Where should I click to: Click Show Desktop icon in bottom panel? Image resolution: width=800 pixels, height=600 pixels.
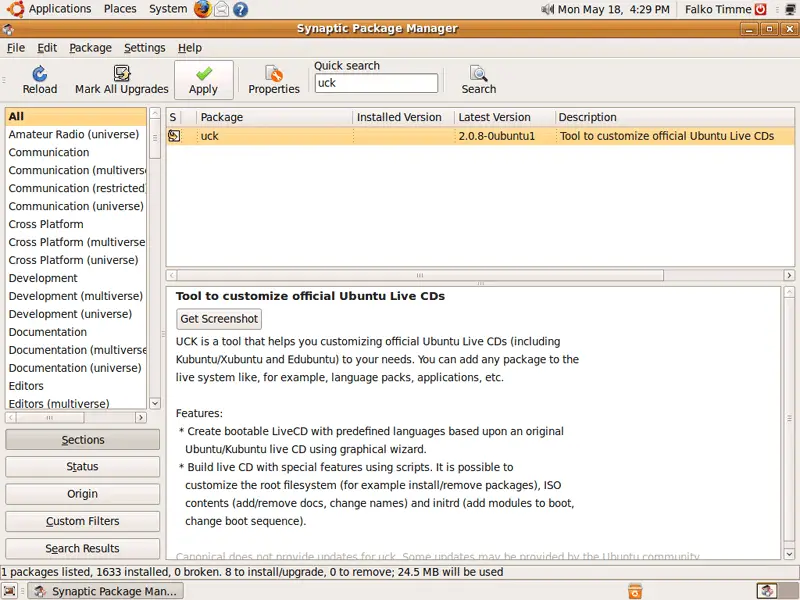[10, 591]
